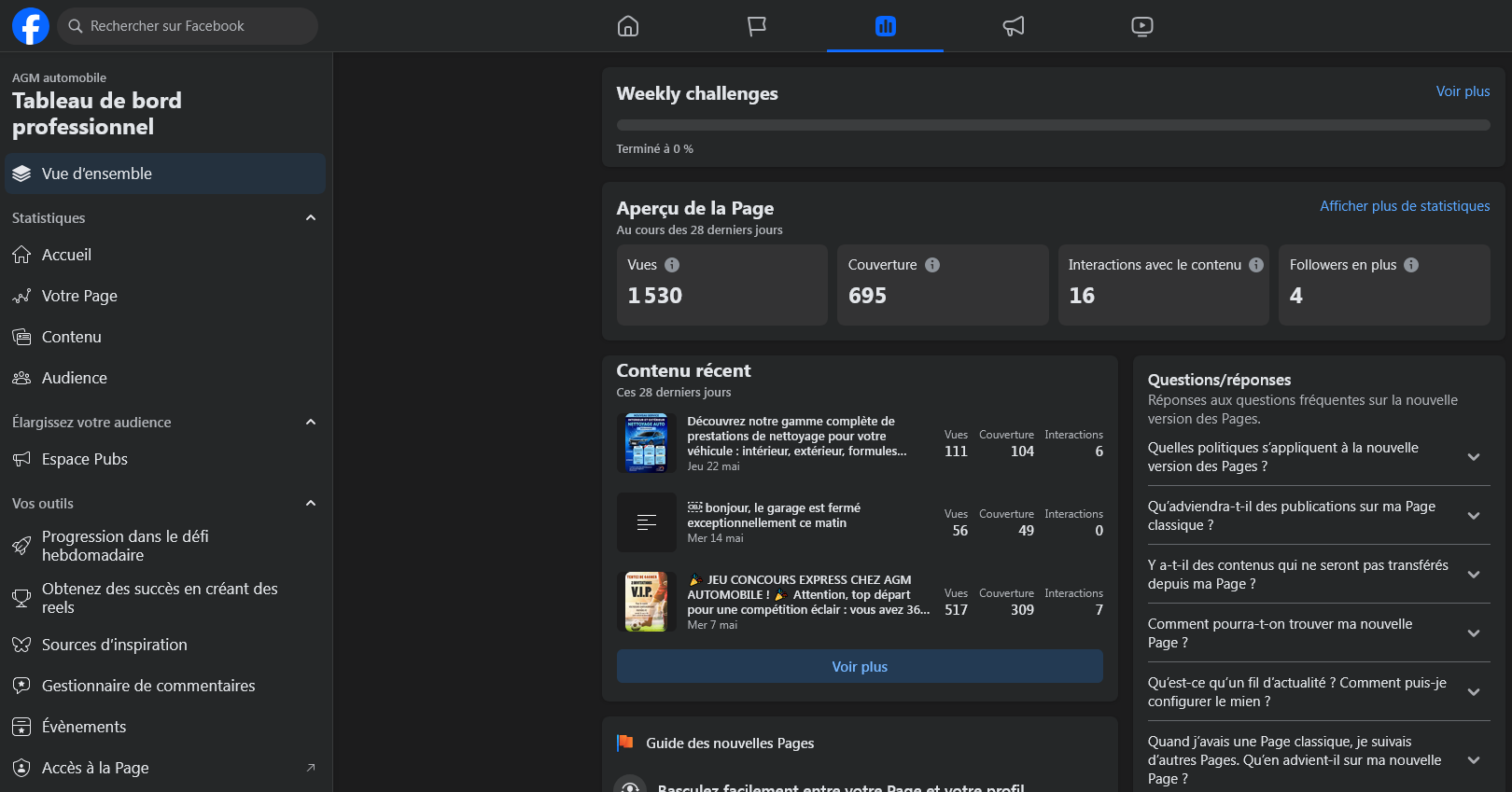Click the rocket icon for weekly challenge progress
This screenshot has width=1512, height=792.
(21, 546)
